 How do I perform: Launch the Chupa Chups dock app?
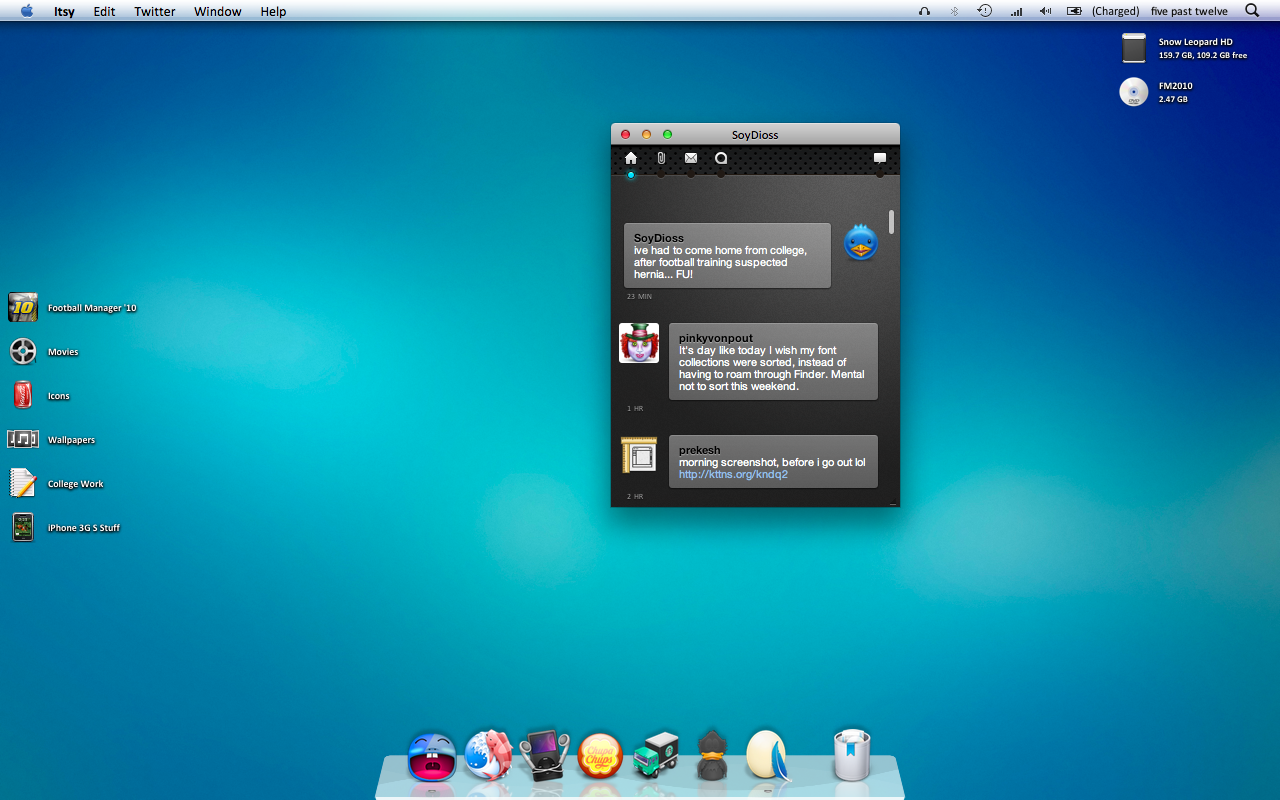tap(600, 757)
